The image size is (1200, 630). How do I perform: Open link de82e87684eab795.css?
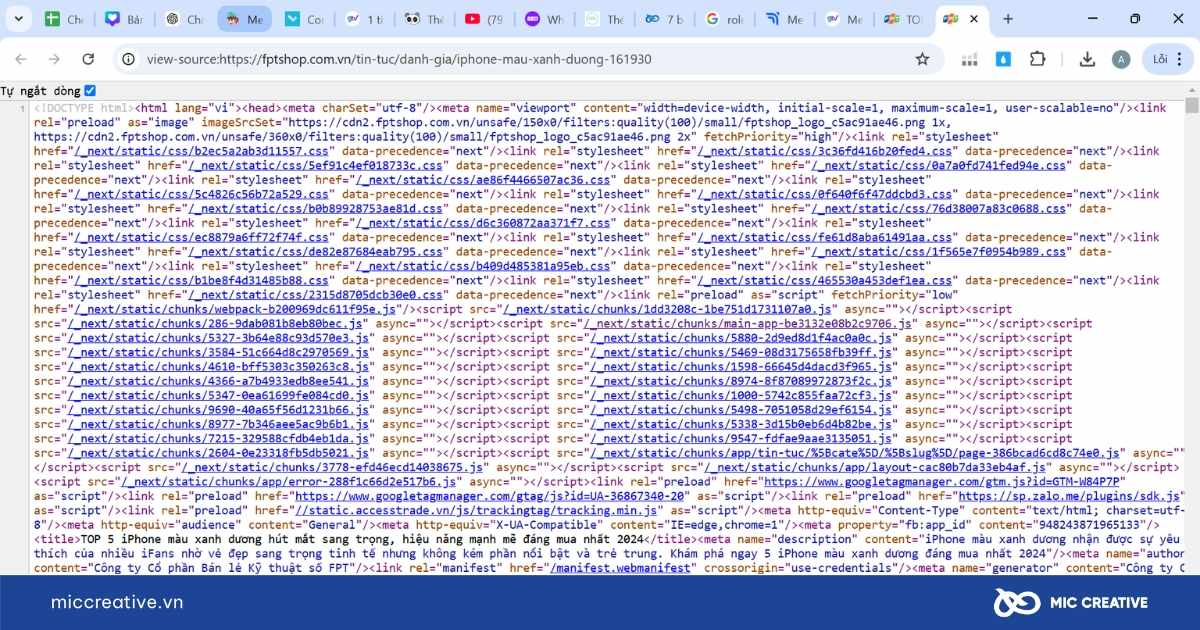point(315,252)
